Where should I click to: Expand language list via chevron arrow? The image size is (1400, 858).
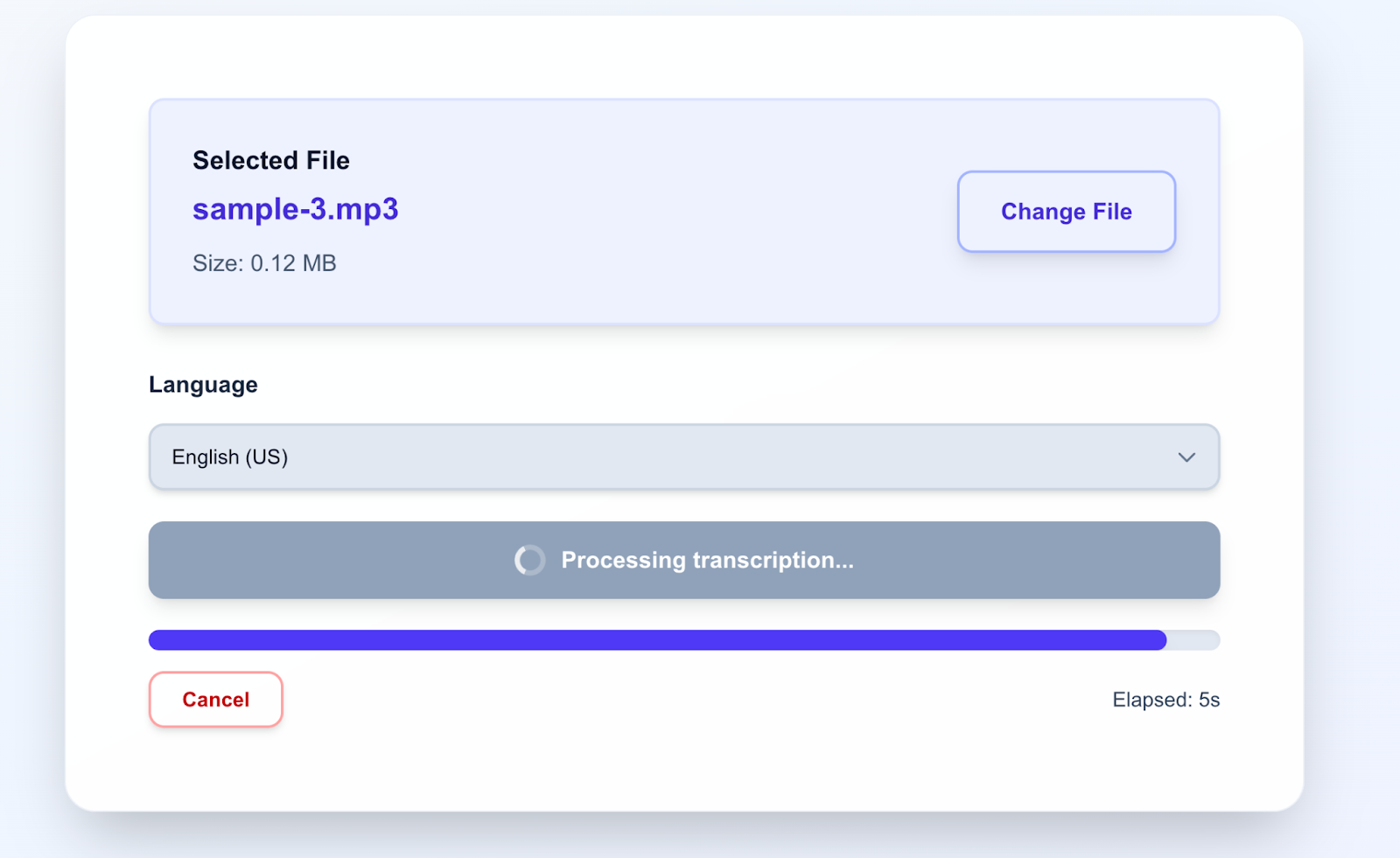pyautogui.click(x=1186, y=457)
